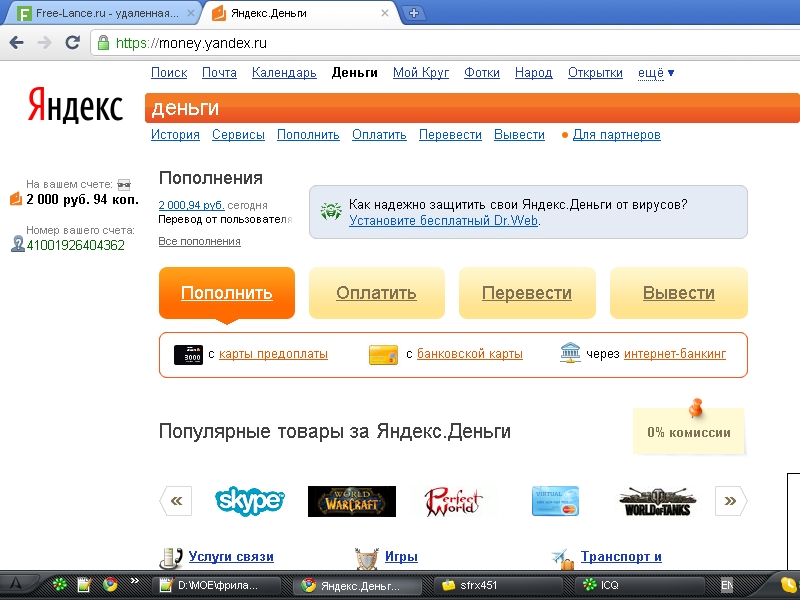Click the orange wallet icon by balance
This screenshot has height=600, width=800.
point(16,198)
